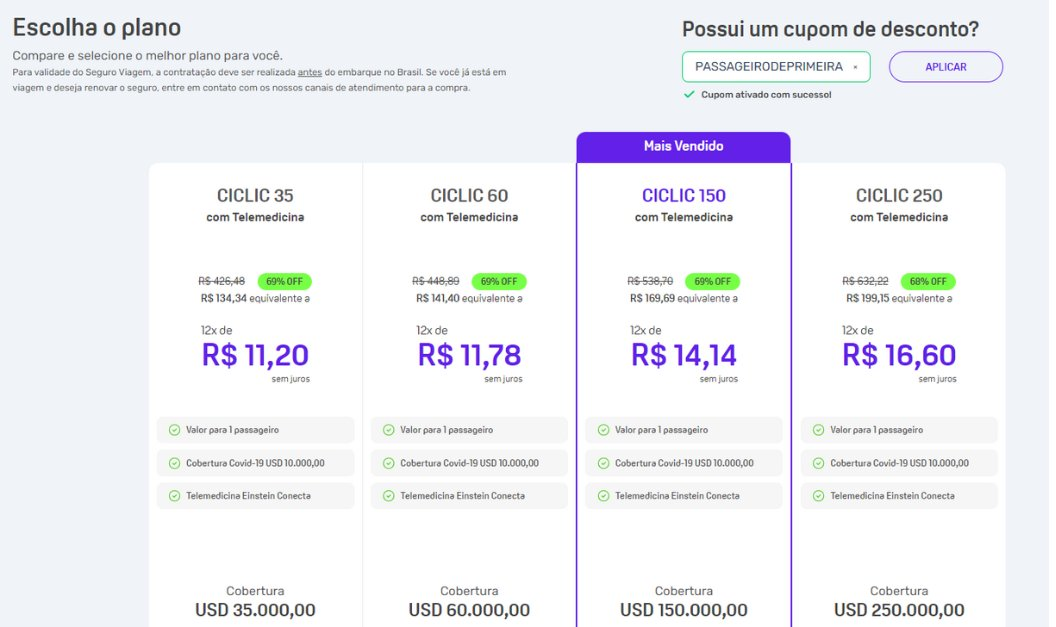Click the USD 60.000,00 coverage amount
Image resolution: width=1056 pixels, height=627 pixels.
[469, 610]
